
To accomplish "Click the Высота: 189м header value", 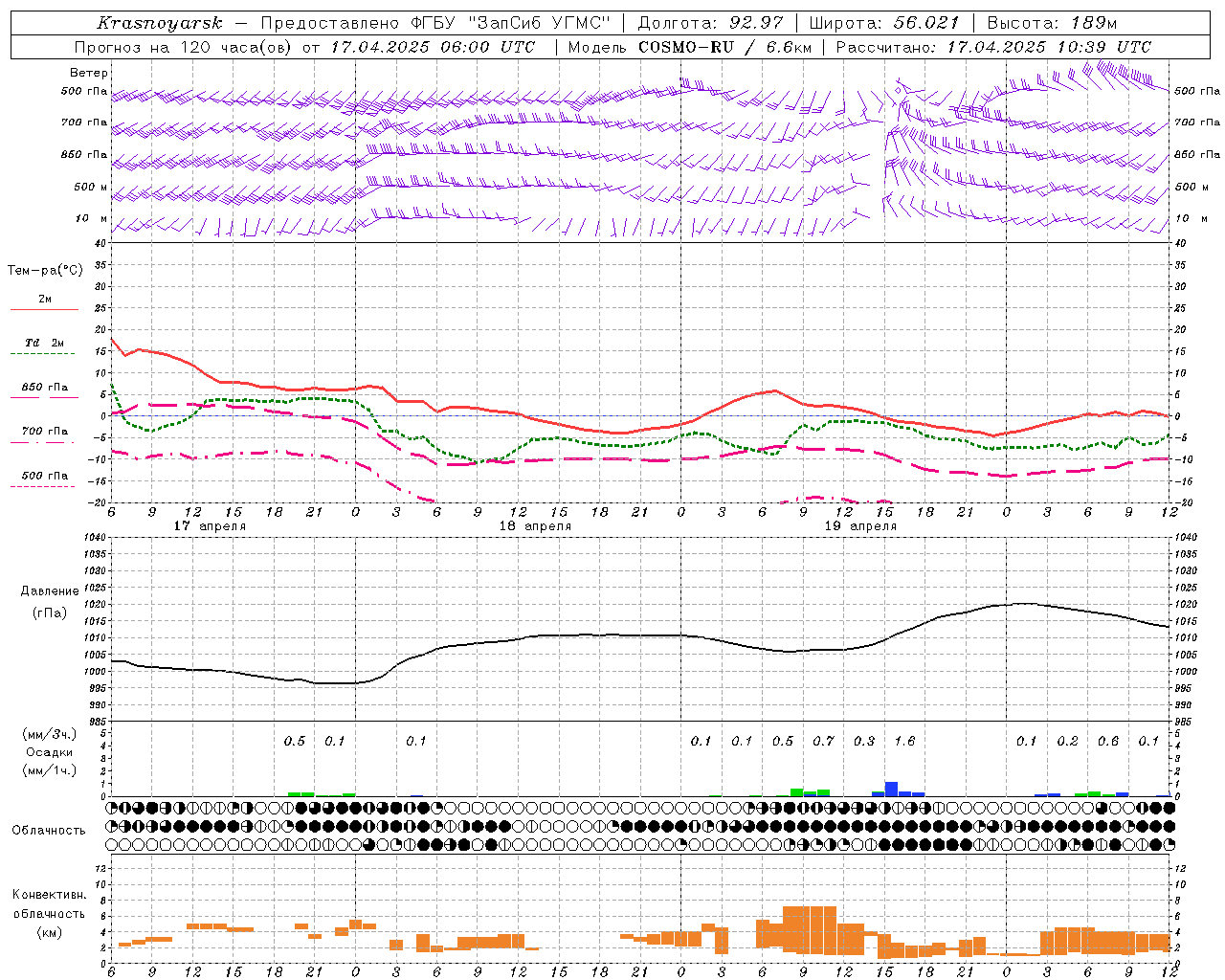I will tap(1052, 23).
